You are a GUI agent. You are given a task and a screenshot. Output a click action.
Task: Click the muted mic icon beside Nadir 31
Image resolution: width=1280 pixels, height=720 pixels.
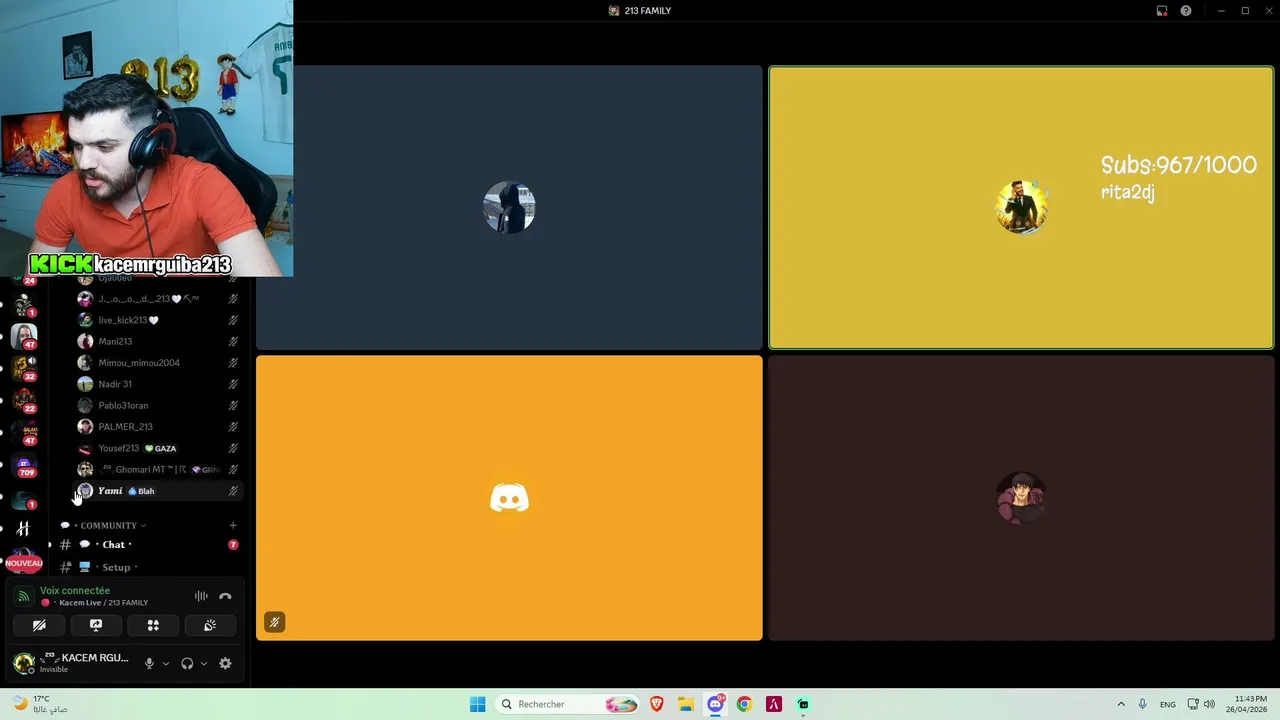[233, 384]
